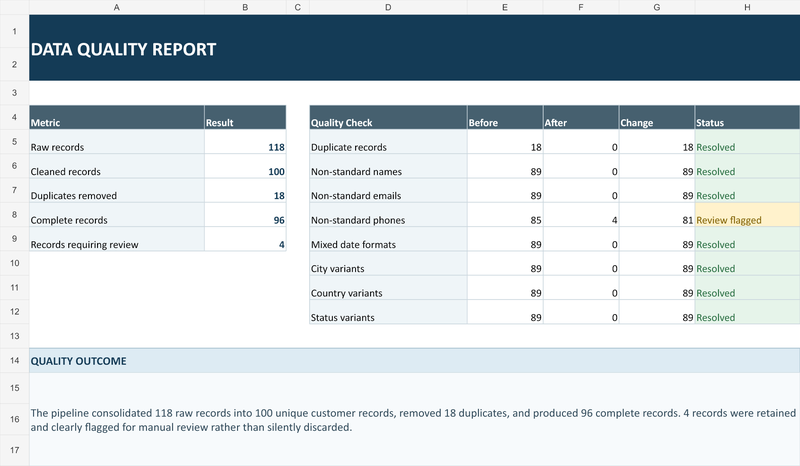
Task: Select the Review flagged status cell
Action: [x=747, y=215]
